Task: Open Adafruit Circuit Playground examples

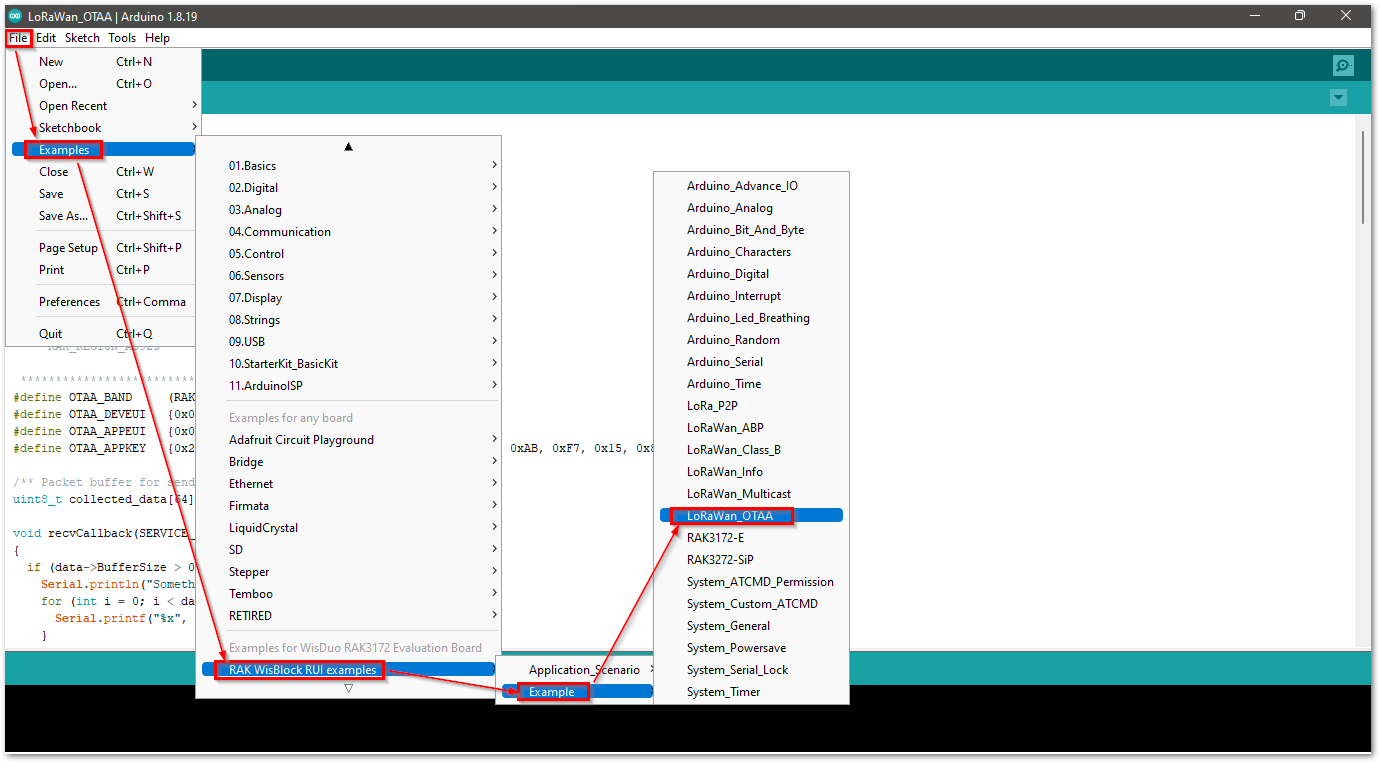Action: click(x=348, y=440)
